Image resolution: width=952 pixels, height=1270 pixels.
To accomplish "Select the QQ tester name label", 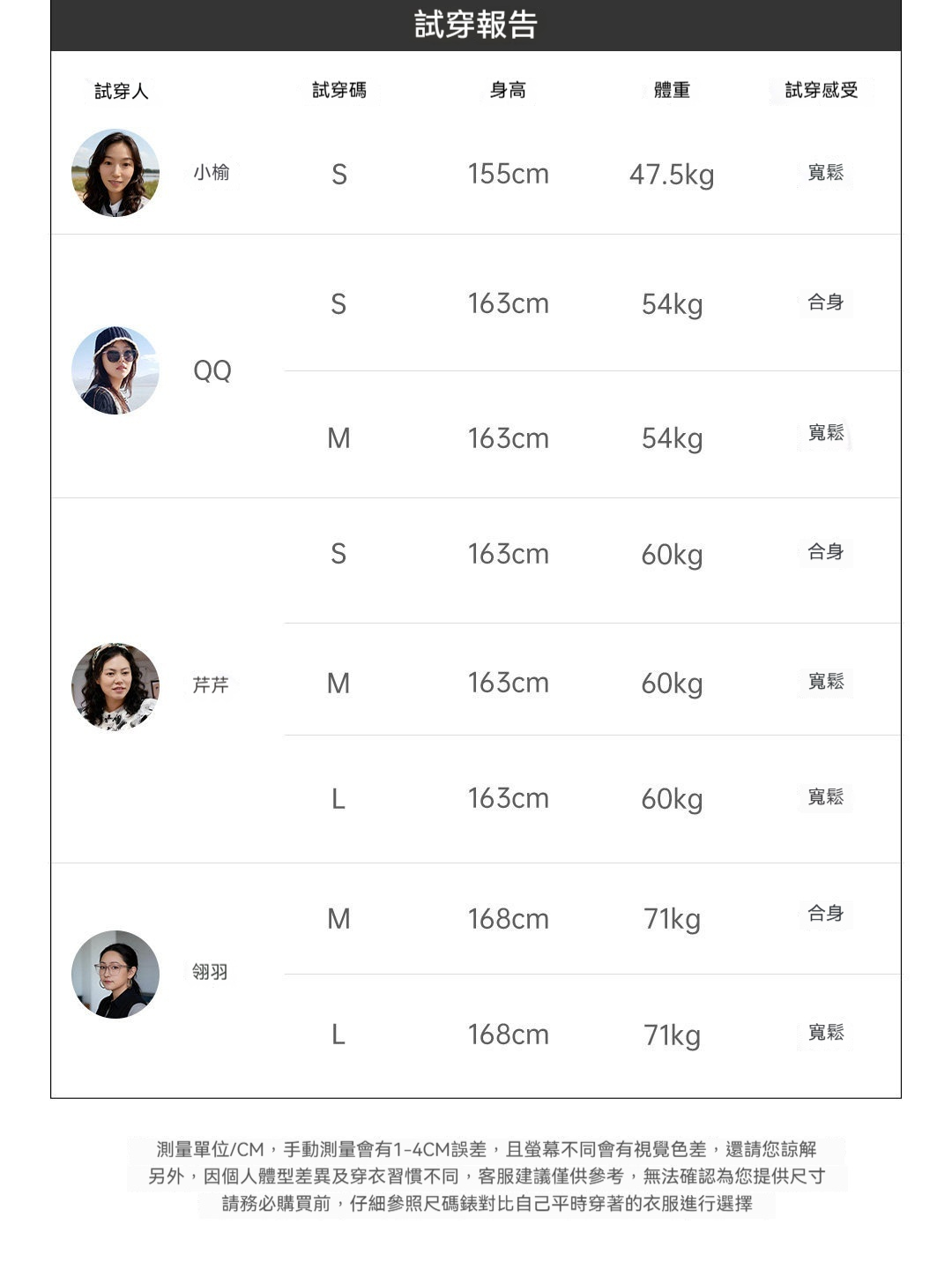I will click(x=212, y=370).
